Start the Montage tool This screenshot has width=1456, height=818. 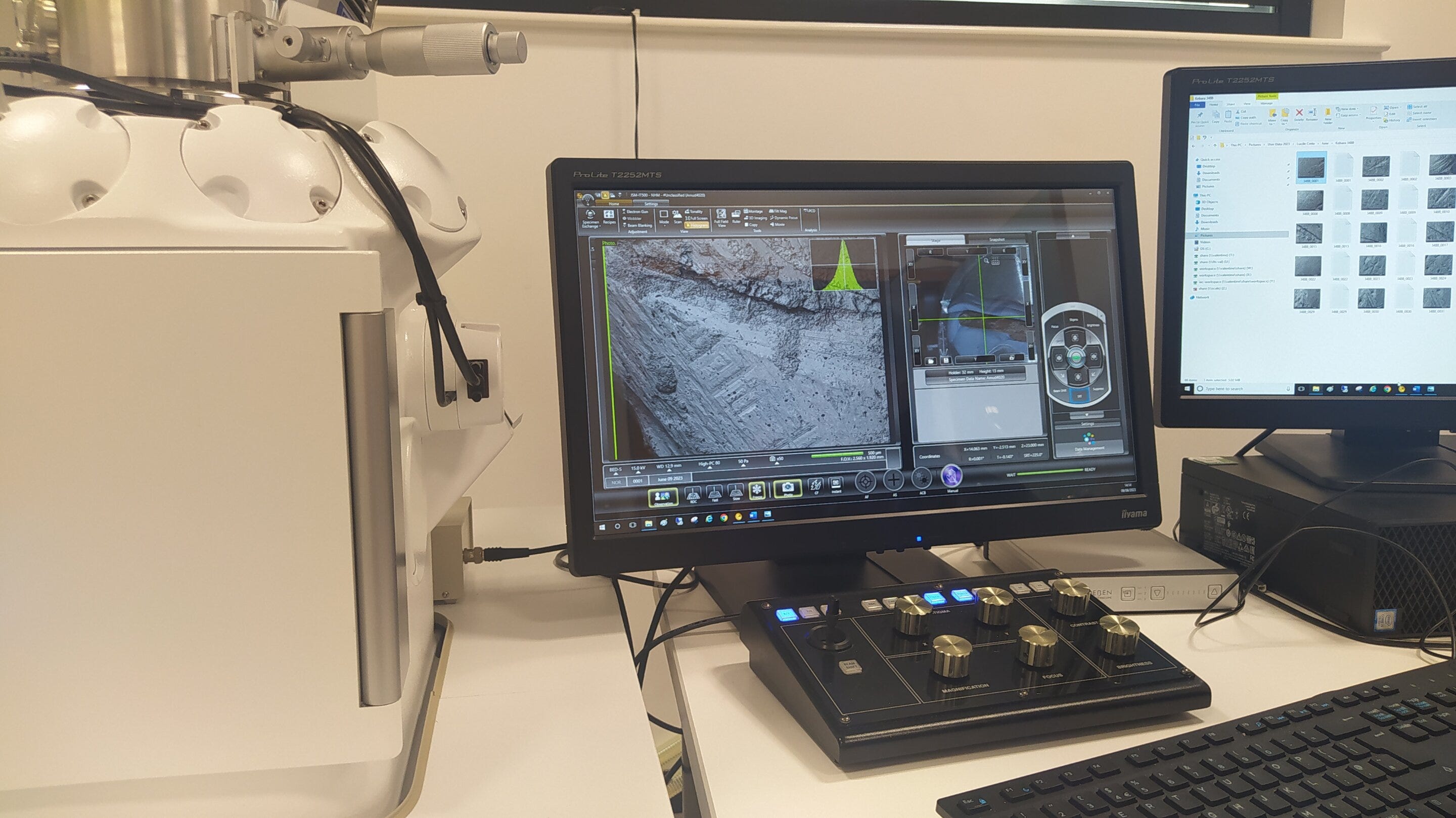click(753, 211)
